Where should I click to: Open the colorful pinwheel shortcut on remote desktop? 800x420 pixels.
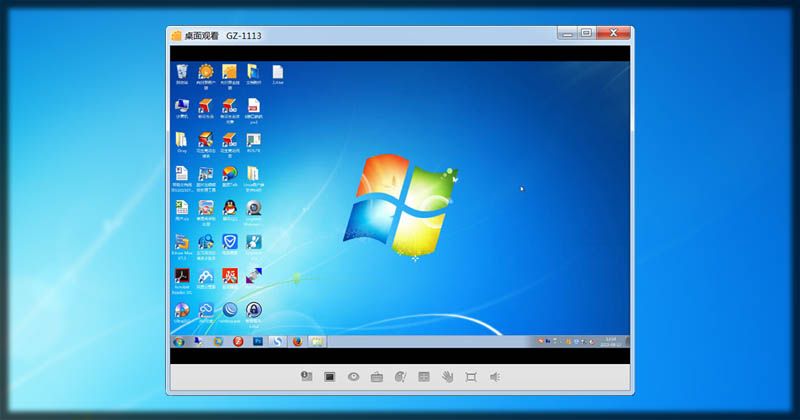230,174
